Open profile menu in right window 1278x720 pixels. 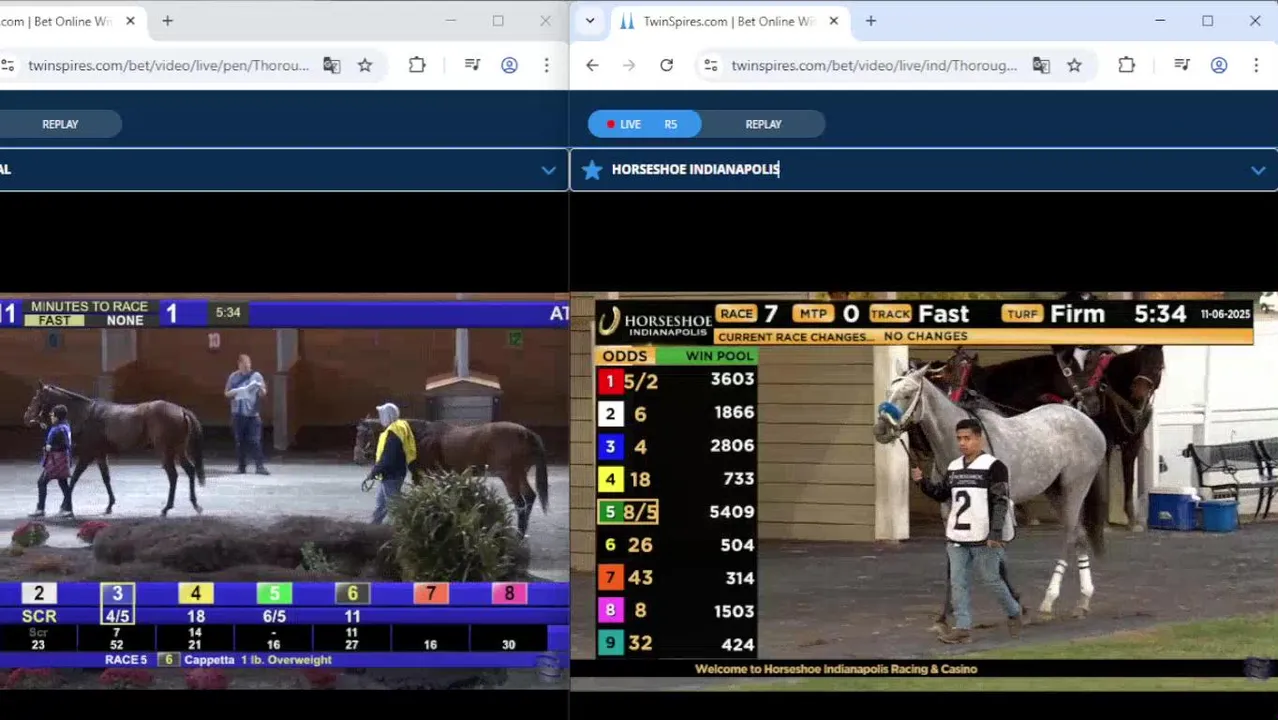pyautogui.click(x=1218, y=65)
